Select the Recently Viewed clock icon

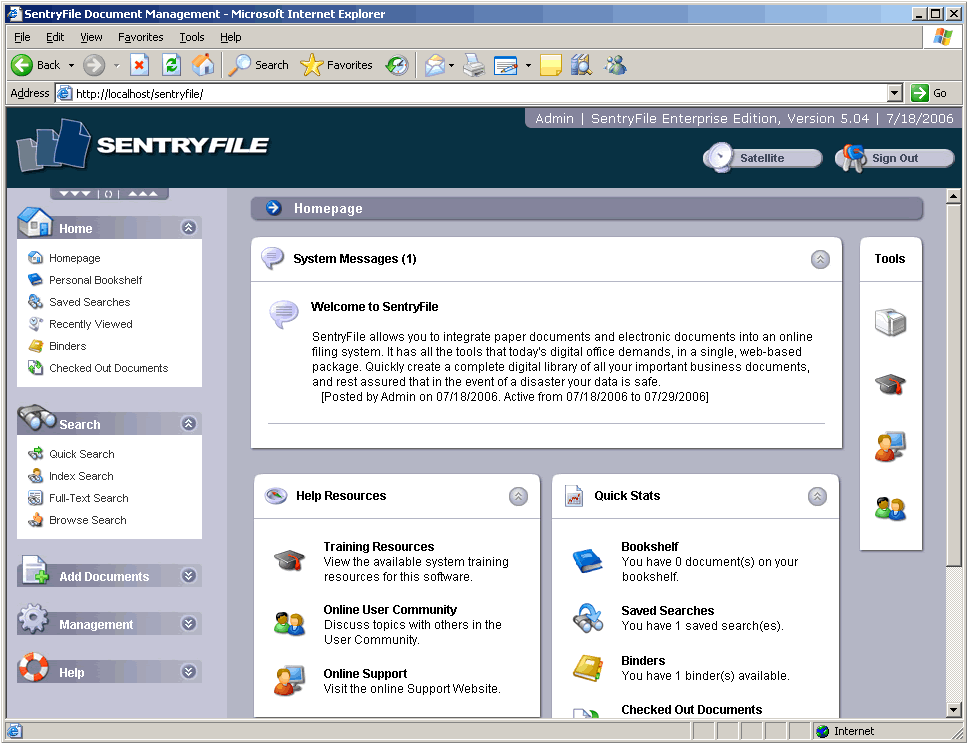(x=33, y=324)
